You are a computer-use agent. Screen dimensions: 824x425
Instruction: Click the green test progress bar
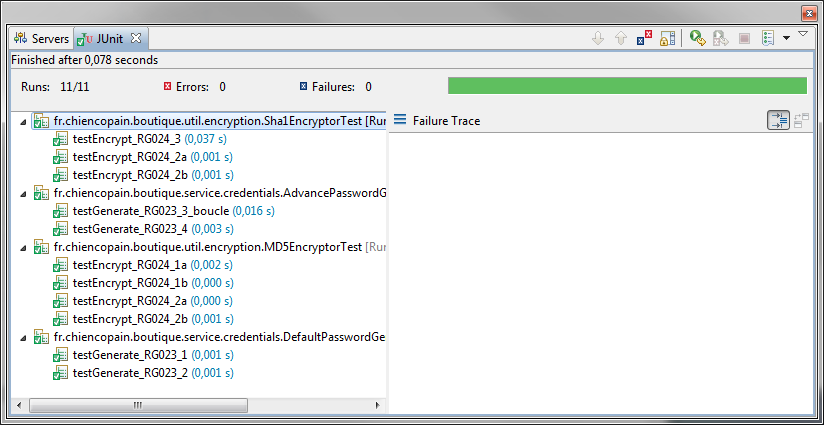click(x=627, y=86)
